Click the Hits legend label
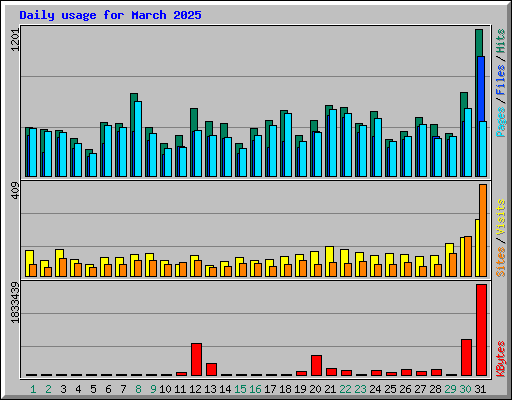 [x=501, y=41]
